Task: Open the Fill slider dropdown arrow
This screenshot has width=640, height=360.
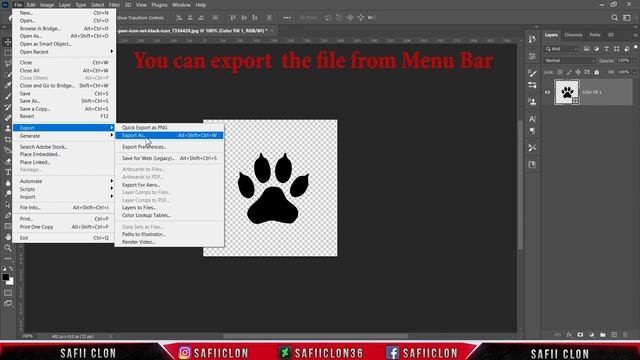Action: tap(634, 72)
